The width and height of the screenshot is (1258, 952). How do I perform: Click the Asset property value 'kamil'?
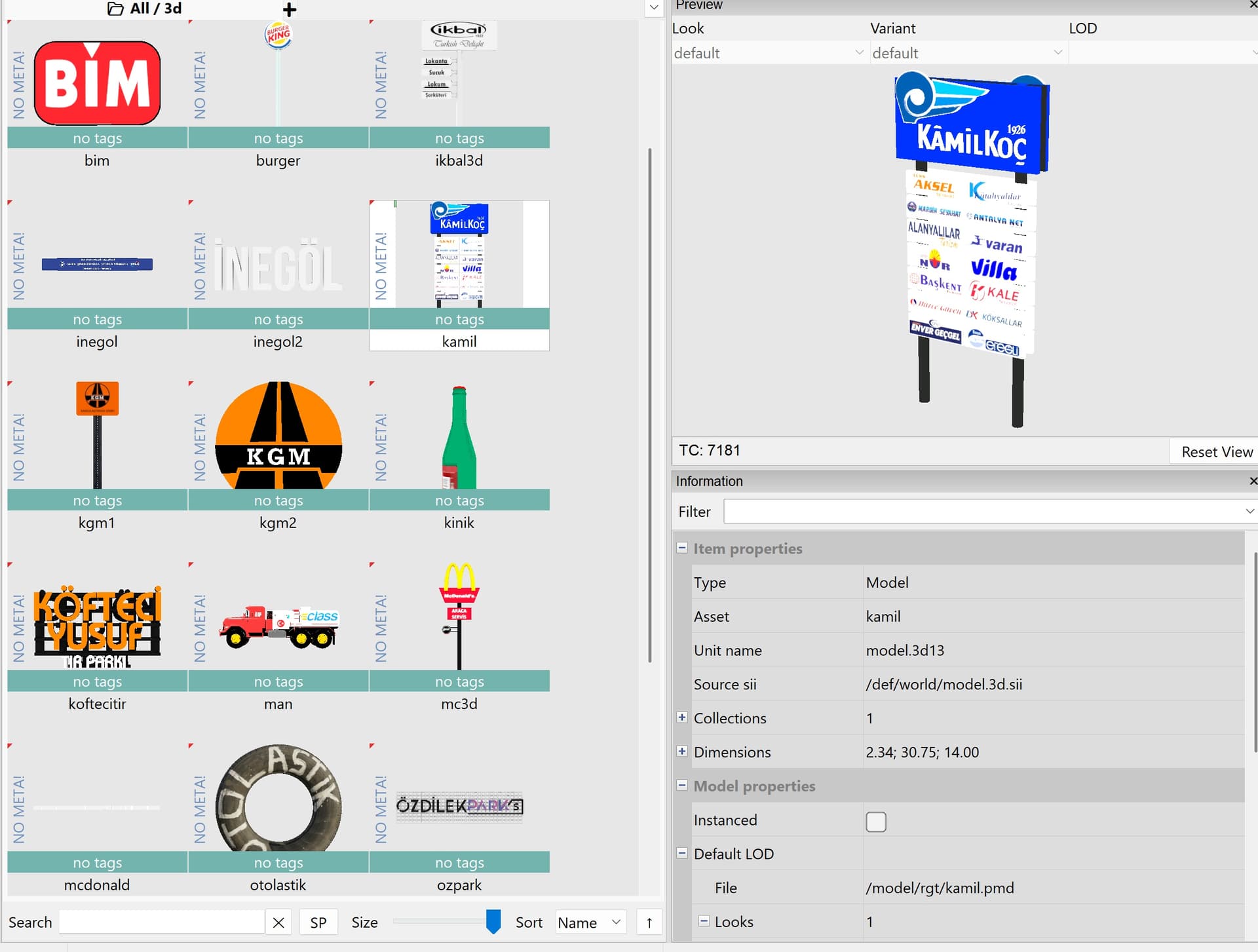click(883, 617)
